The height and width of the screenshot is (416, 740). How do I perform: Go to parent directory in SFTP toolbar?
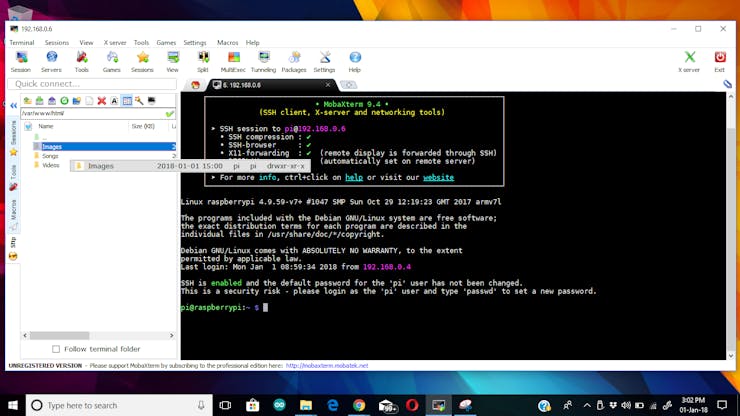pos(27,101)
